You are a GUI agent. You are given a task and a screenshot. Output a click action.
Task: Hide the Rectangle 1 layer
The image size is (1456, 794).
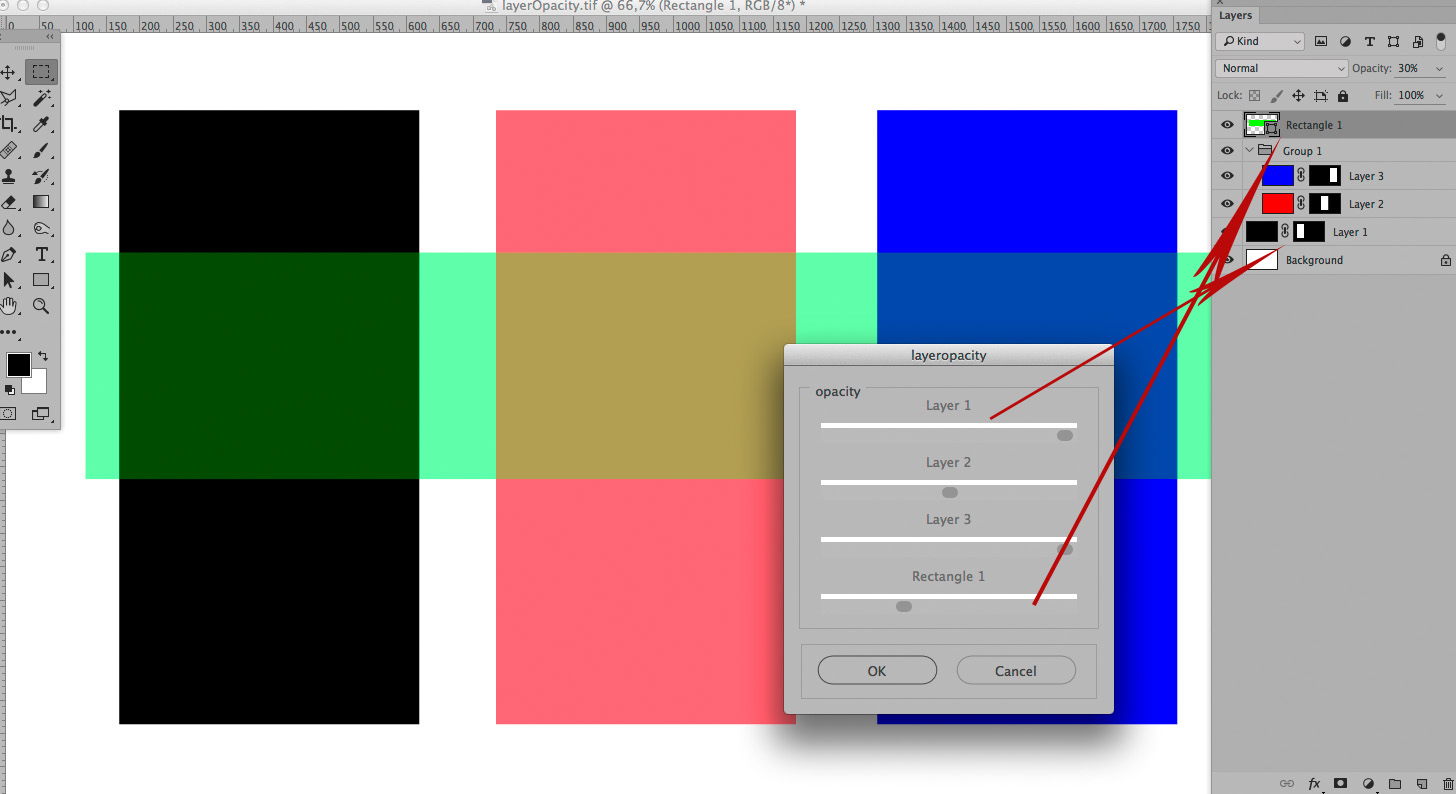pyautogui.click(x=1228, y=125)
